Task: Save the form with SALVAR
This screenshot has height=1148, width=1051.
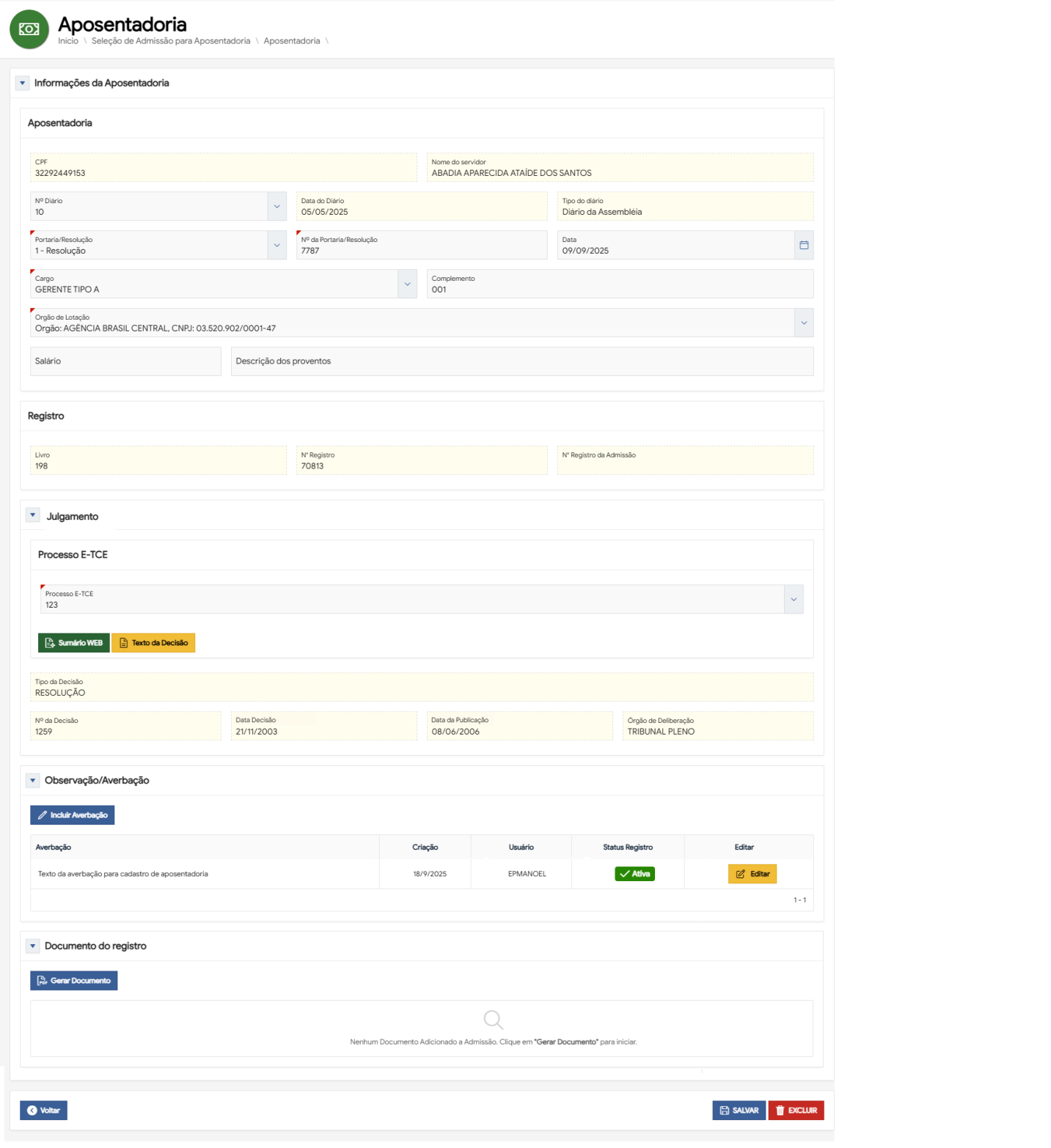Action: tap(739, 1111)
